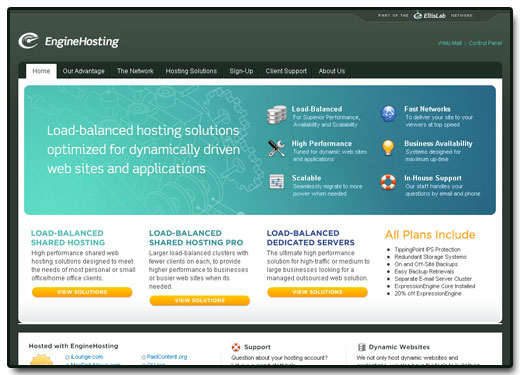
Task: Click the Load-Balanced server stack icon
Action: tap(277, 115)
